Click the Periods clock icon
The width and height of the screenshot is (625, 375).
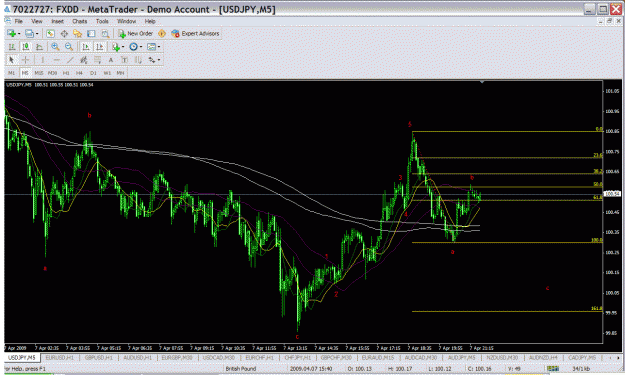click(x=134, y=47)
